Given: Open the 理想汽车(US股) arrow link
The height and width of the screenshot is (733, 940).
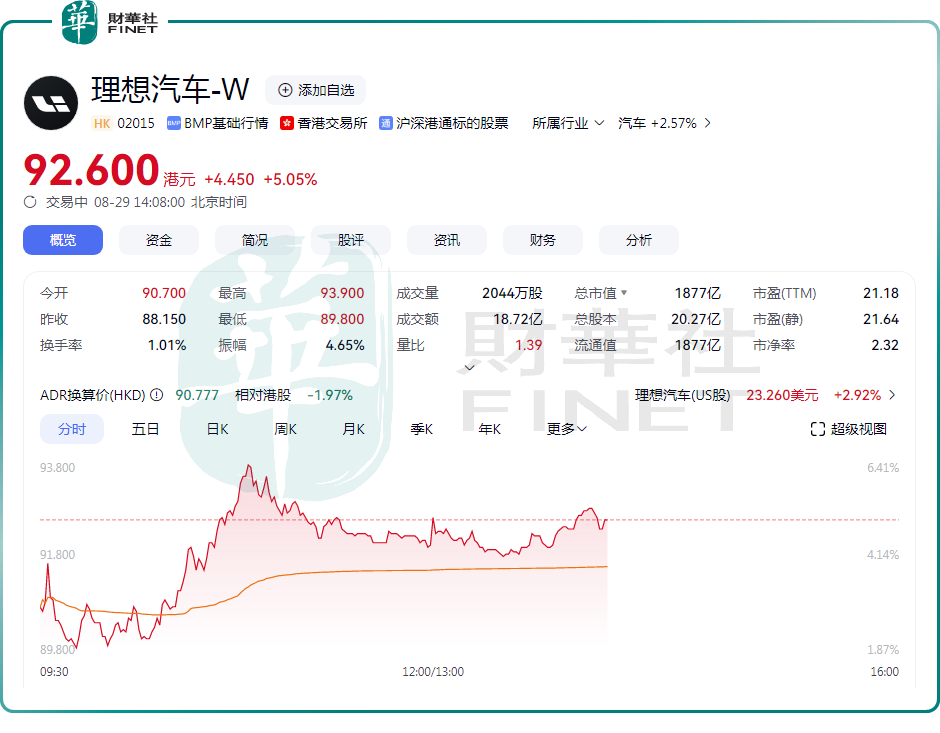Looking at the screenshot, I should [x=892, y=395].
